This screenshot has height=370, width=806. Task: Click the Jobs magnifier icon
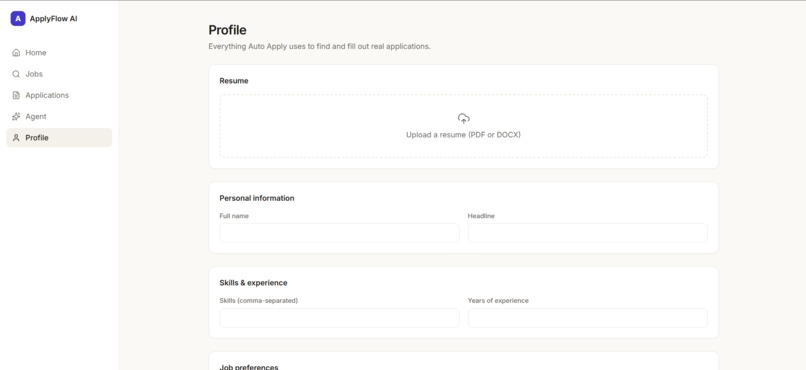16,74
